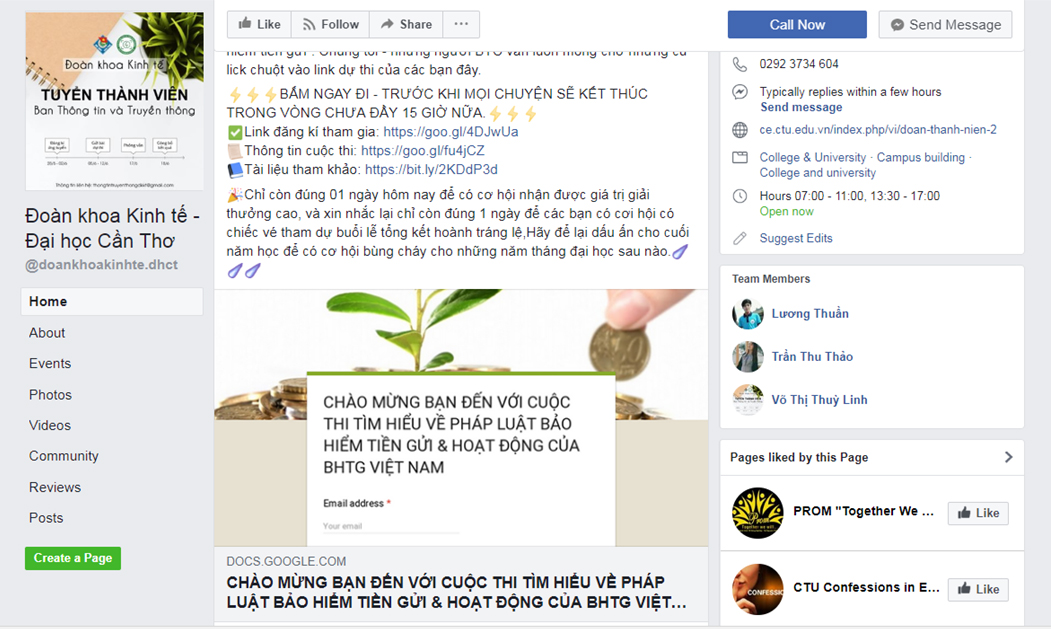
Task: Go to the Reviews section
Action: pos(55,488)
